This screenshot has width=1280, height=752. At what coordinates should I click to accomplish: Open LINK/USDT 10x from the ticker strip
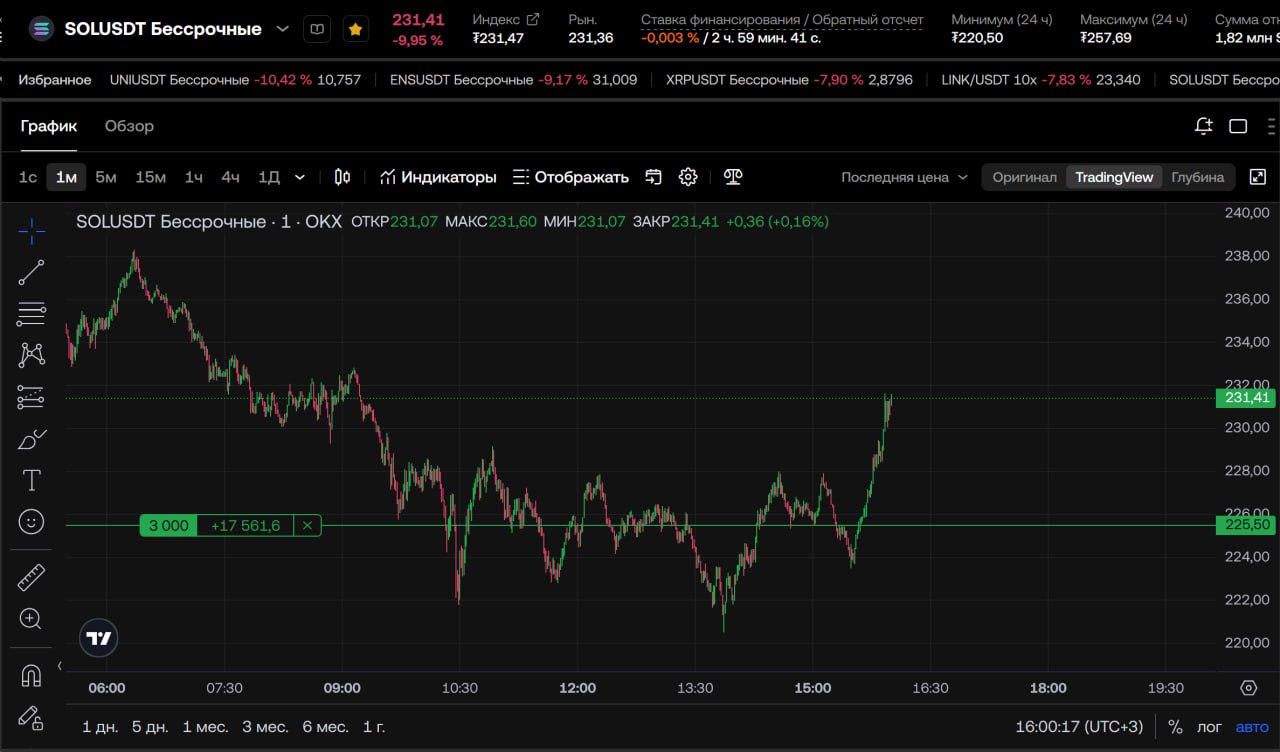1041,80
